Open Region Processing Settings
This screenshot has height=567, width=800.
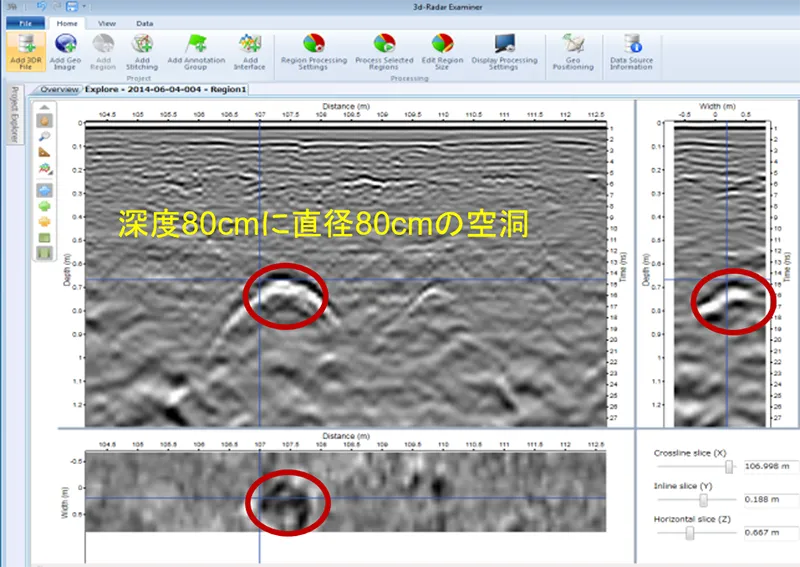click(x=313, y=50)
